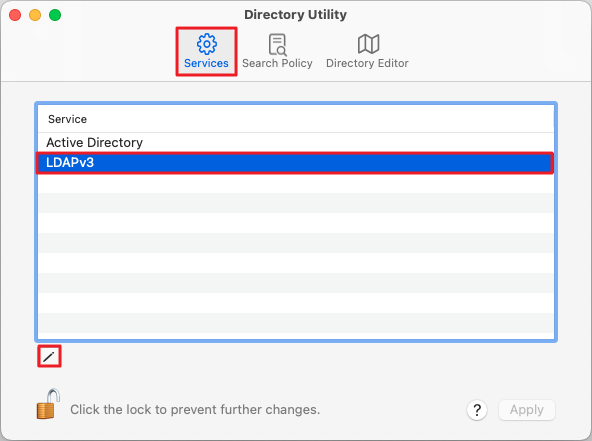Click the Services text label in the toolbar
Image resolution: width=592 pixels, height=441 pixels.
206,63
